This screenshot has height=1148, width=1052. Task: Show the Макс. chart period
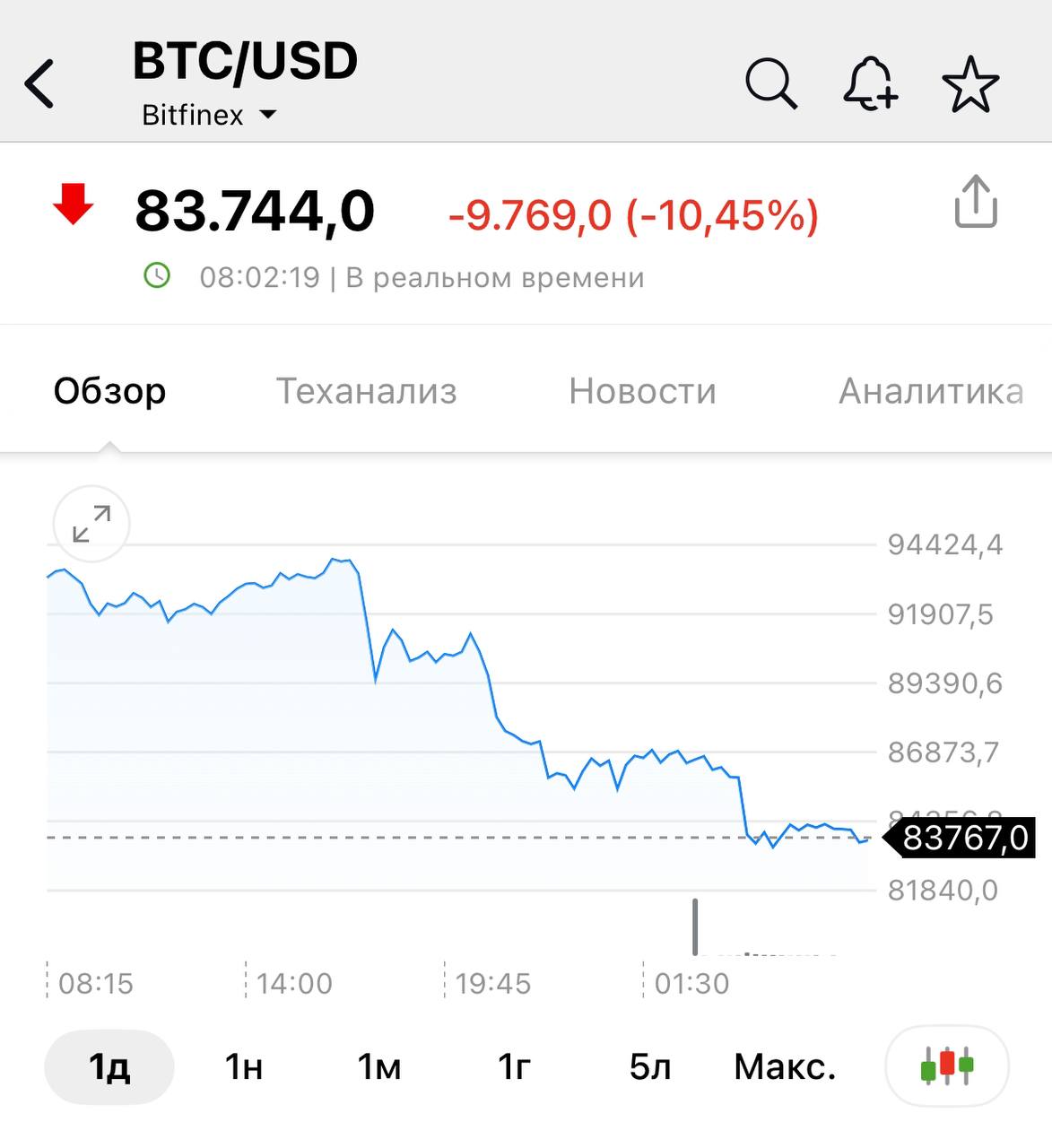pos(785,1067)
